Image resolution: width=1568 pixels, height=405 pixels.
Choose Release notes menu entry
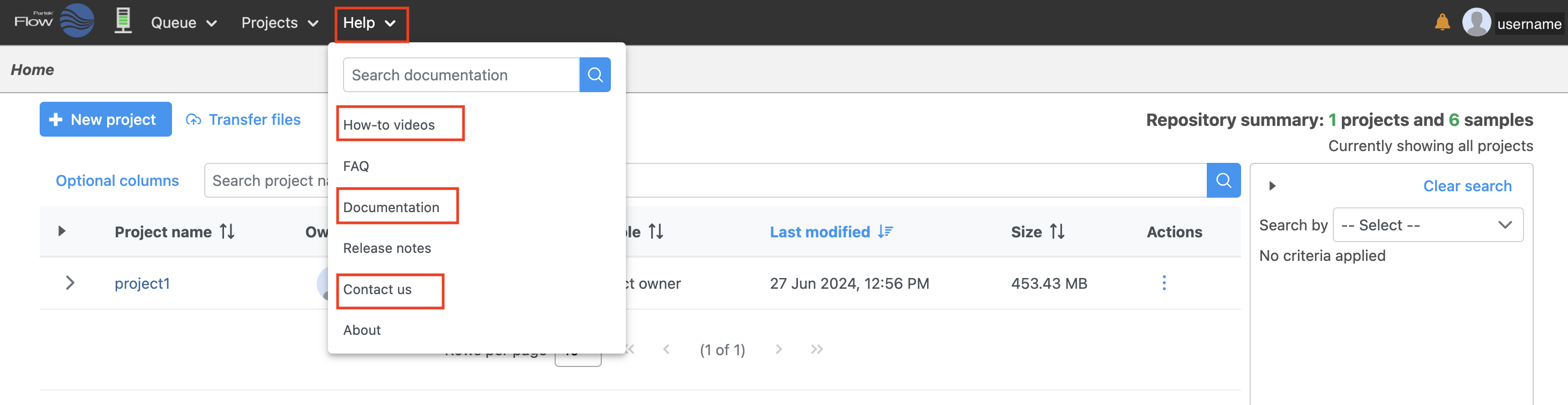[x=387, y=248]
